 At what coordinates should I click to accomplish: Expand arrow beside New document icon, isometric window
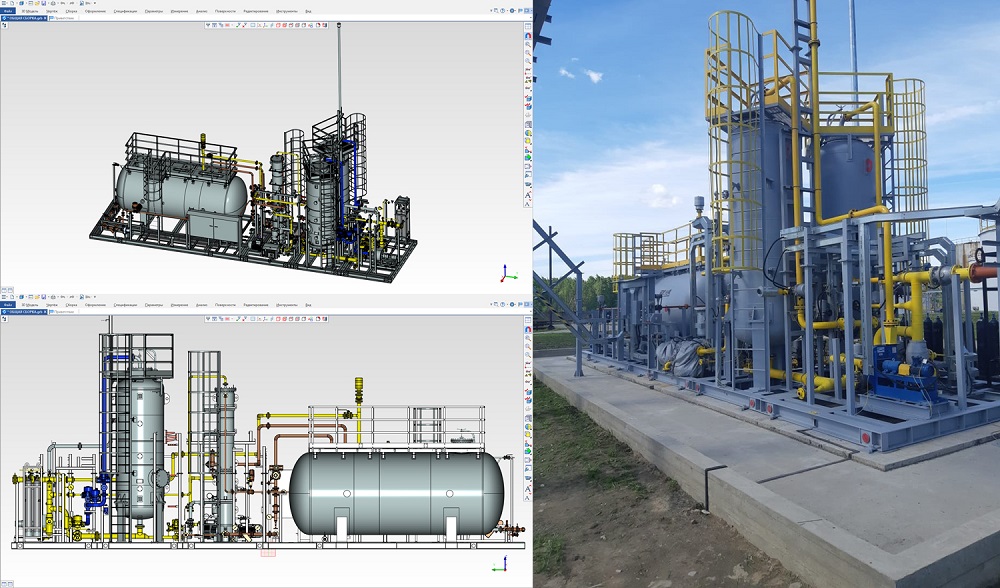(x=17, y=3)
